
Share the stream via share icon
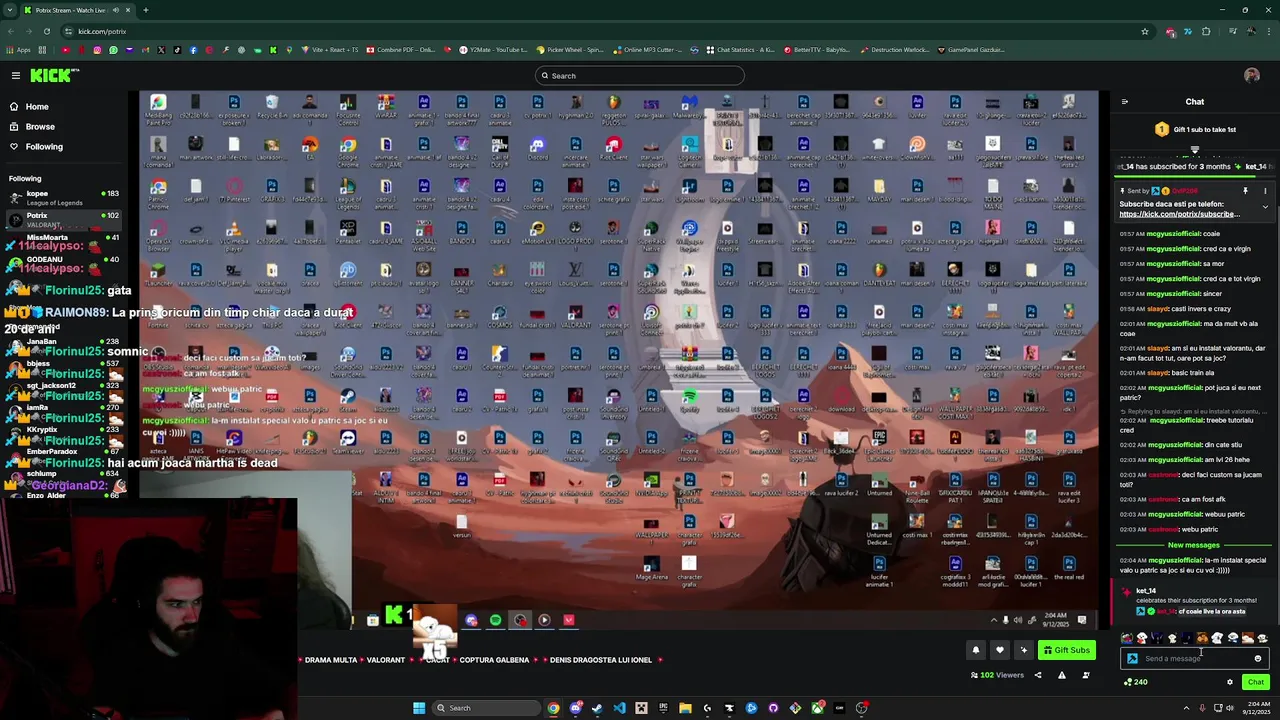coord(1037,675)
